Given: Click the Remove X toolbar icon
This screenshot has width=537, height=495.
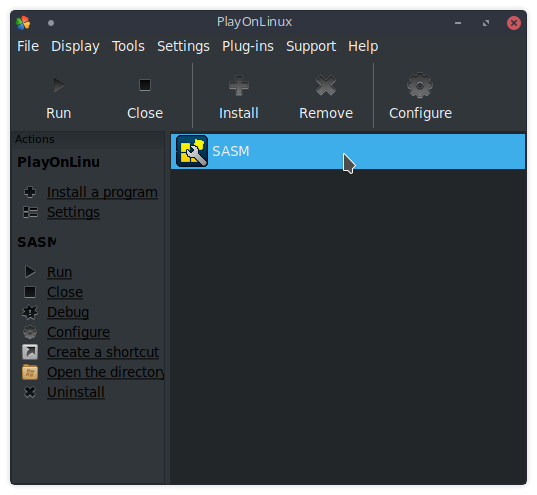Looking at the screenshot, I should [326, 85].
